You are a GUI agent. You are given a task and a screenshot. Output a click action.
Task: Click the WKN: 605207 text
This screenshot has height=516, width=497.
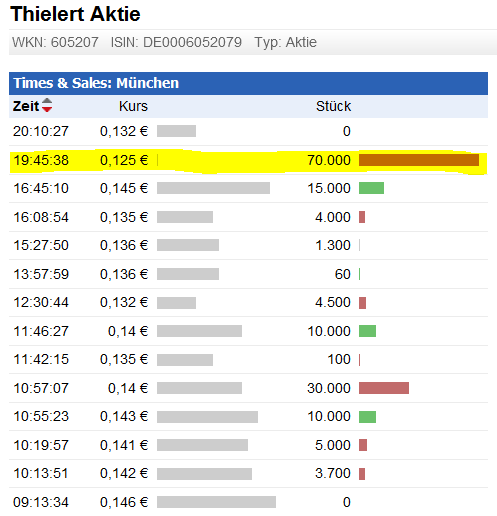55,42
